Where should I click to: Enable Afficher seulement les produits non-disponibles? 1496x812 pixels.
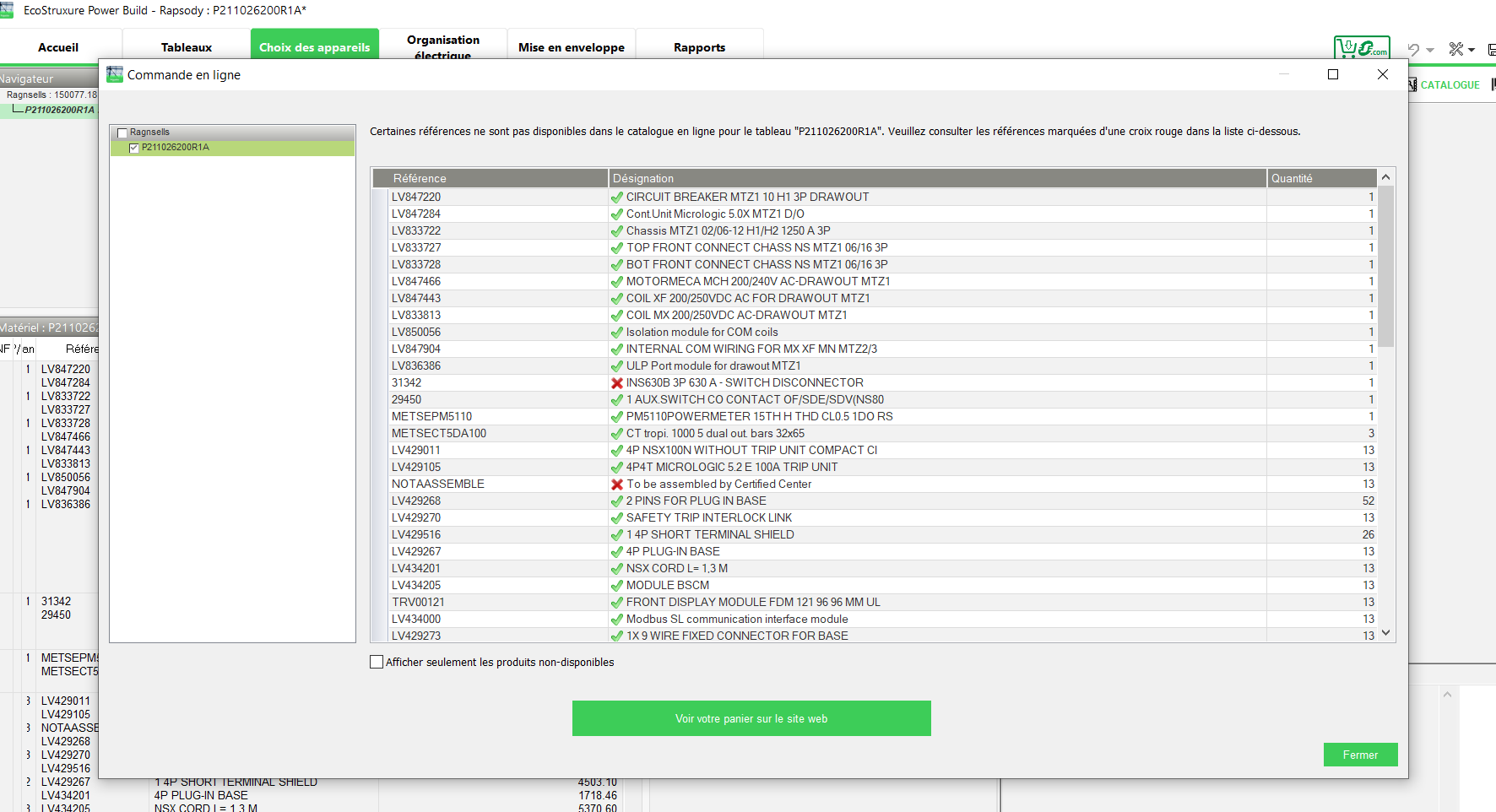(x=377, y=662)
